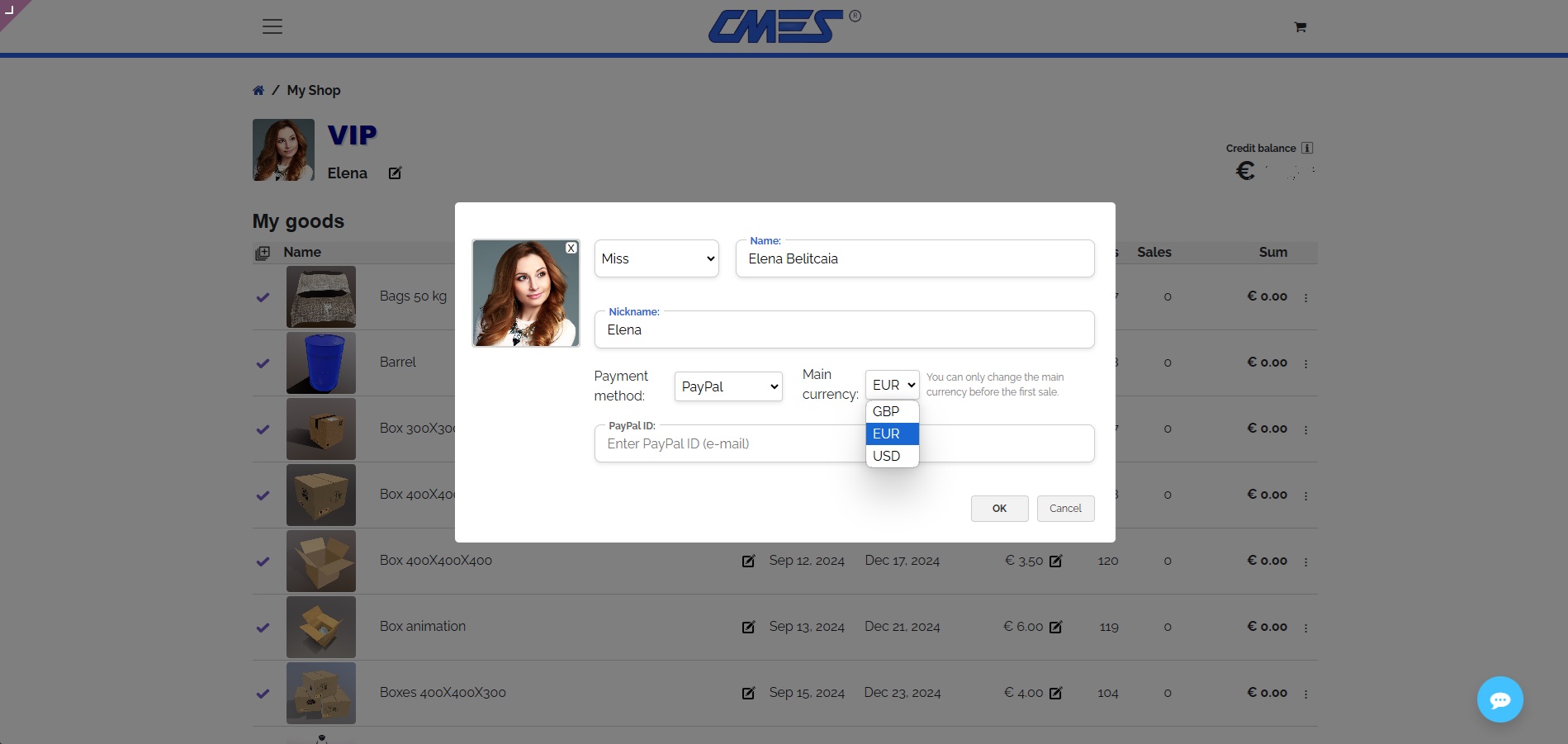Click the add-item icon in the Name header
Image resolution: width=1568 pixels, height=744 pixels.
pos(263,253)
